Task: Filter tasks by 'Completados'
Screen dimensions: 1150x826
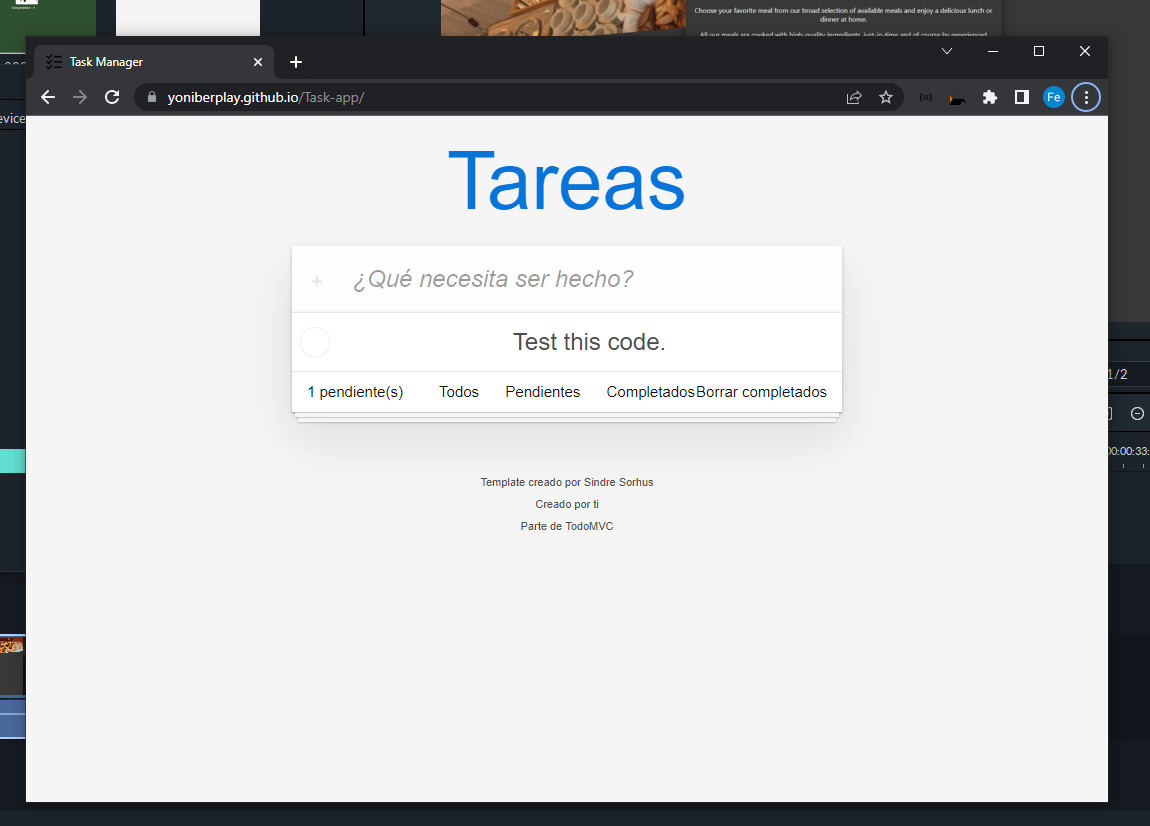Action: click(x=650, y=392)
